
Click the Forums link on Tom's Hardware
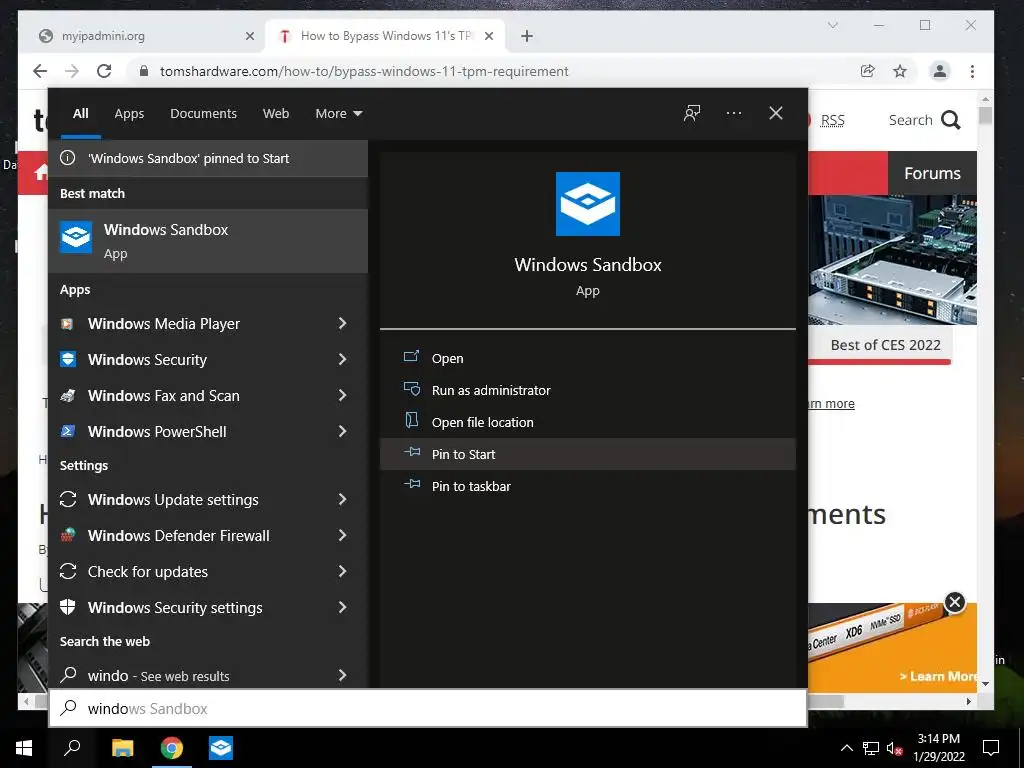(932, 173)
